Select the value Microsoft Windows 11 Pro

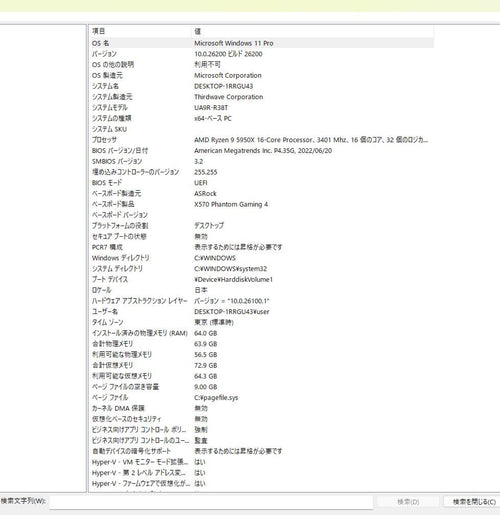coord(234,43)
